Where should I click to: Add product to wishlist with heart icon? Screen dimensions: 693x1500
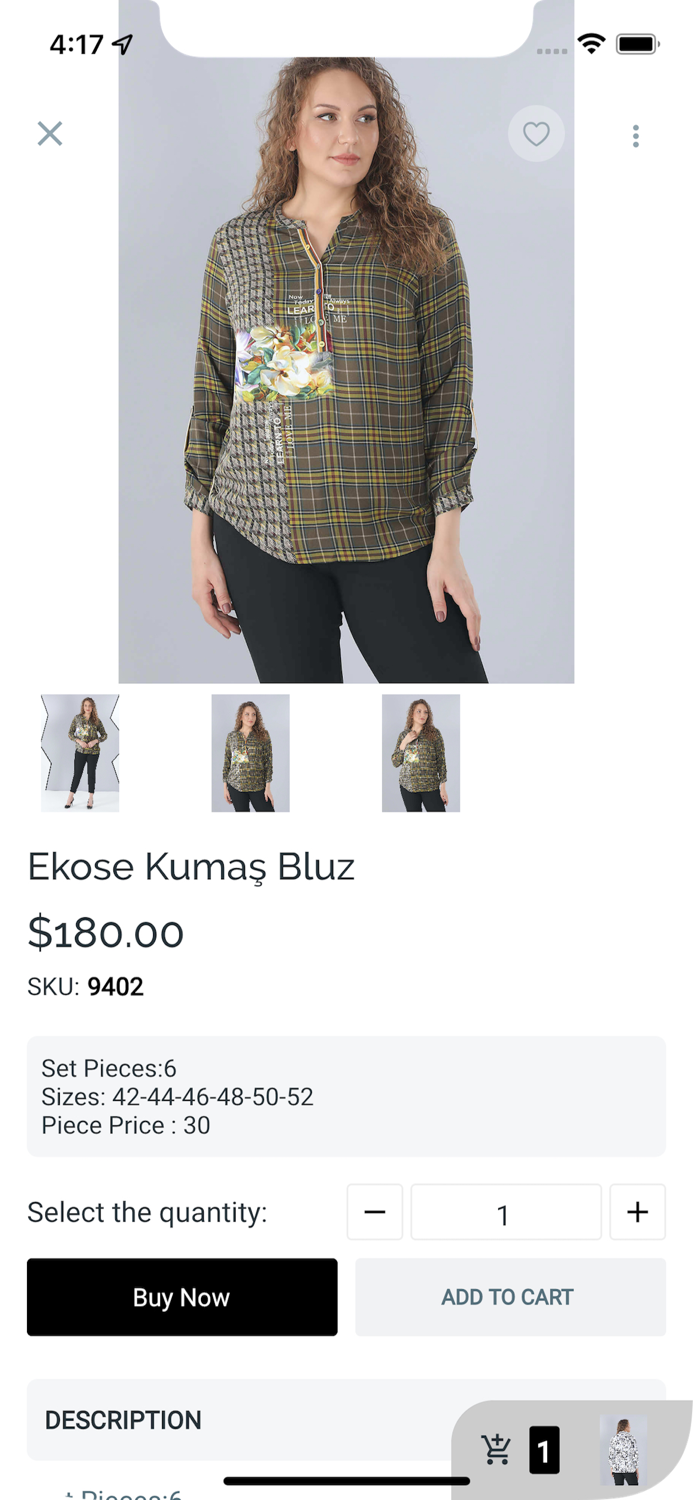click(x=536, y=133)
